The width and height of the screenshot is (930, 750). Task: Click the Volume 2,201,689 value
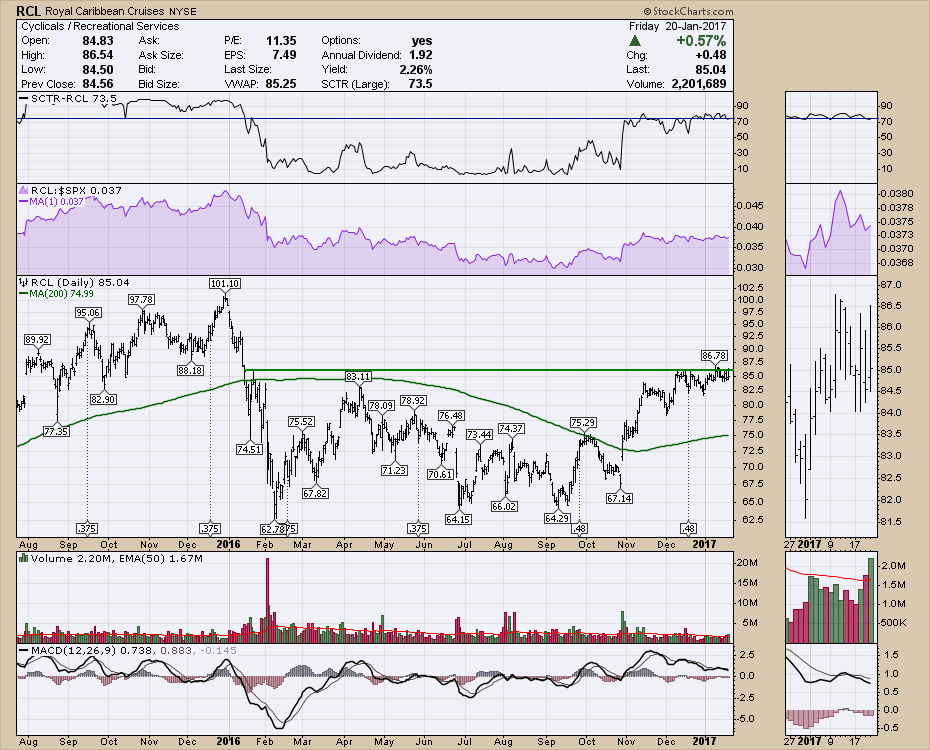[x=699, y=84]
